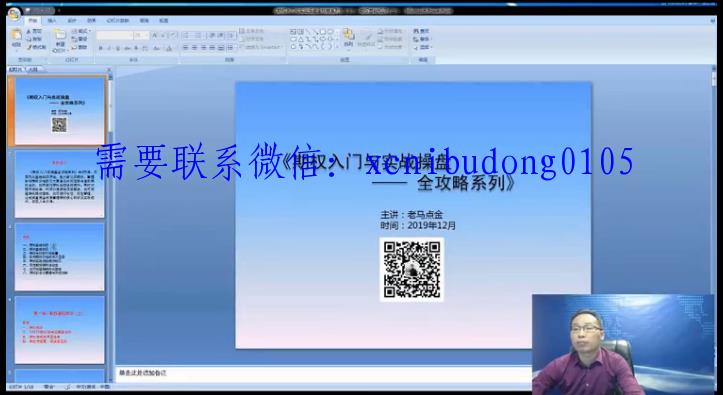Open the Quick Access Toolbar customize arrow
This screenshot has width=723, height=395.
pyautogui.click(x=59, y=11)
